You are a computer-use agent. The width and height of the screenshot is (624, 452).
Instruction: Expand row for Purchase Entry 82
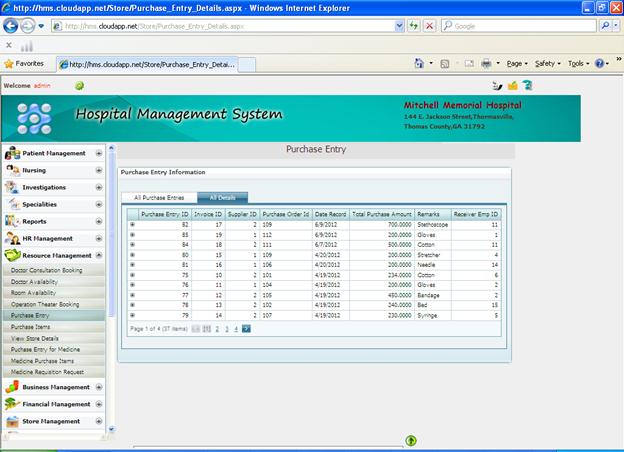132,225
